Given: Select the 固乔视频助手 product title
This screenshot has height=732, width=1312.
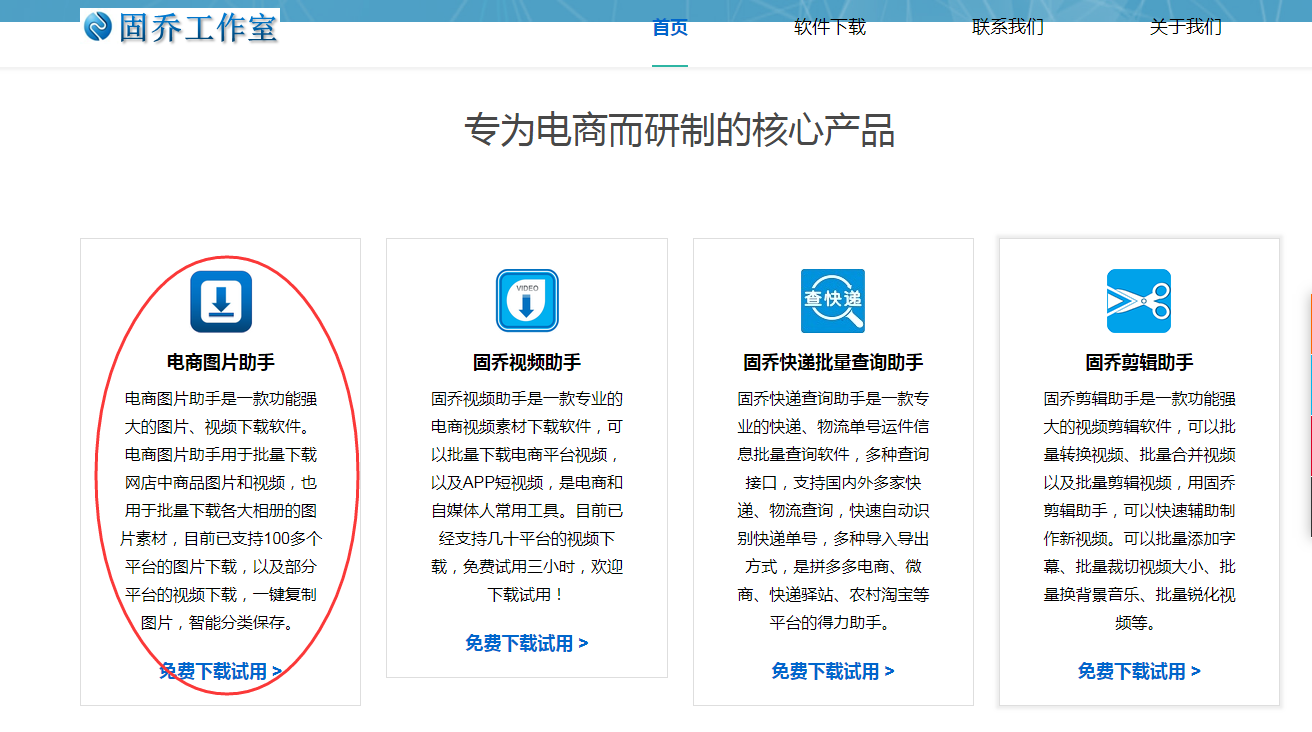Looking at the screenshot, I should 527,362.
